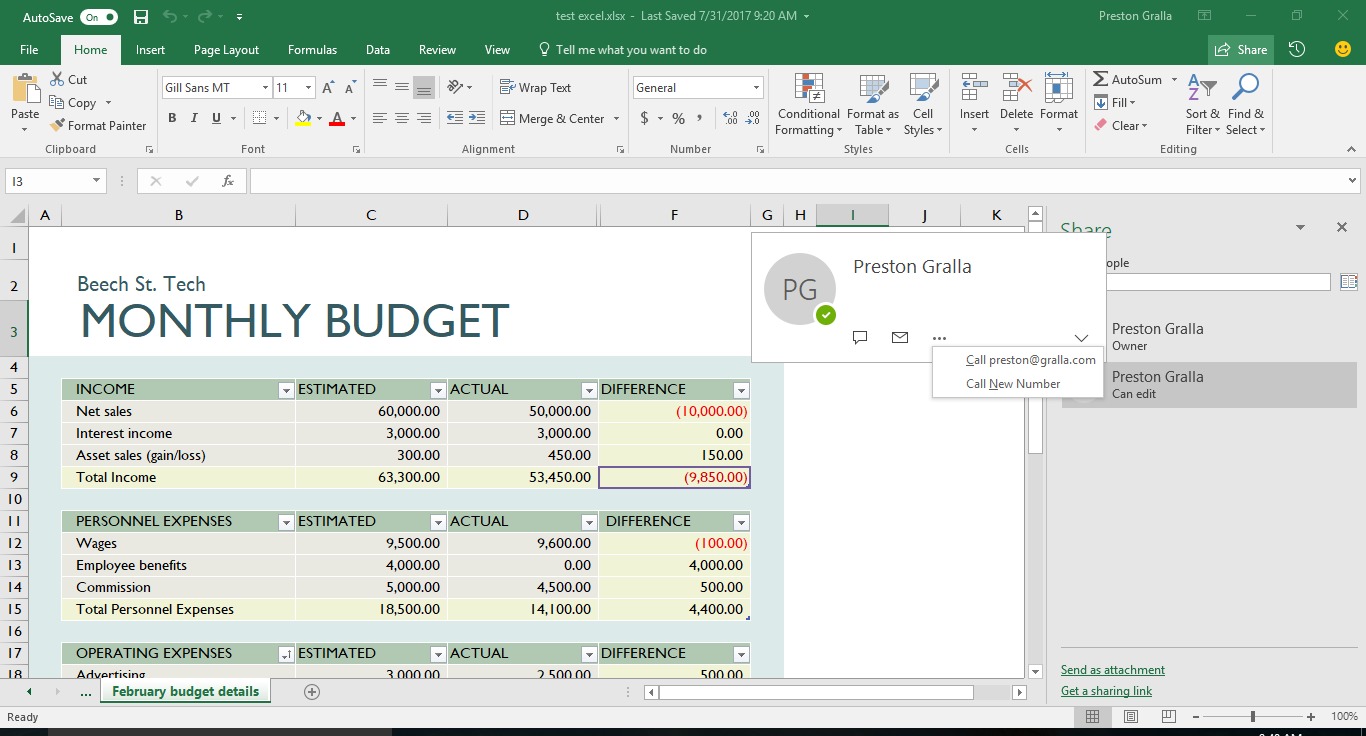Click the Insert cells icon
This screenshot has width=1366, height=736.
pos(974,88)
